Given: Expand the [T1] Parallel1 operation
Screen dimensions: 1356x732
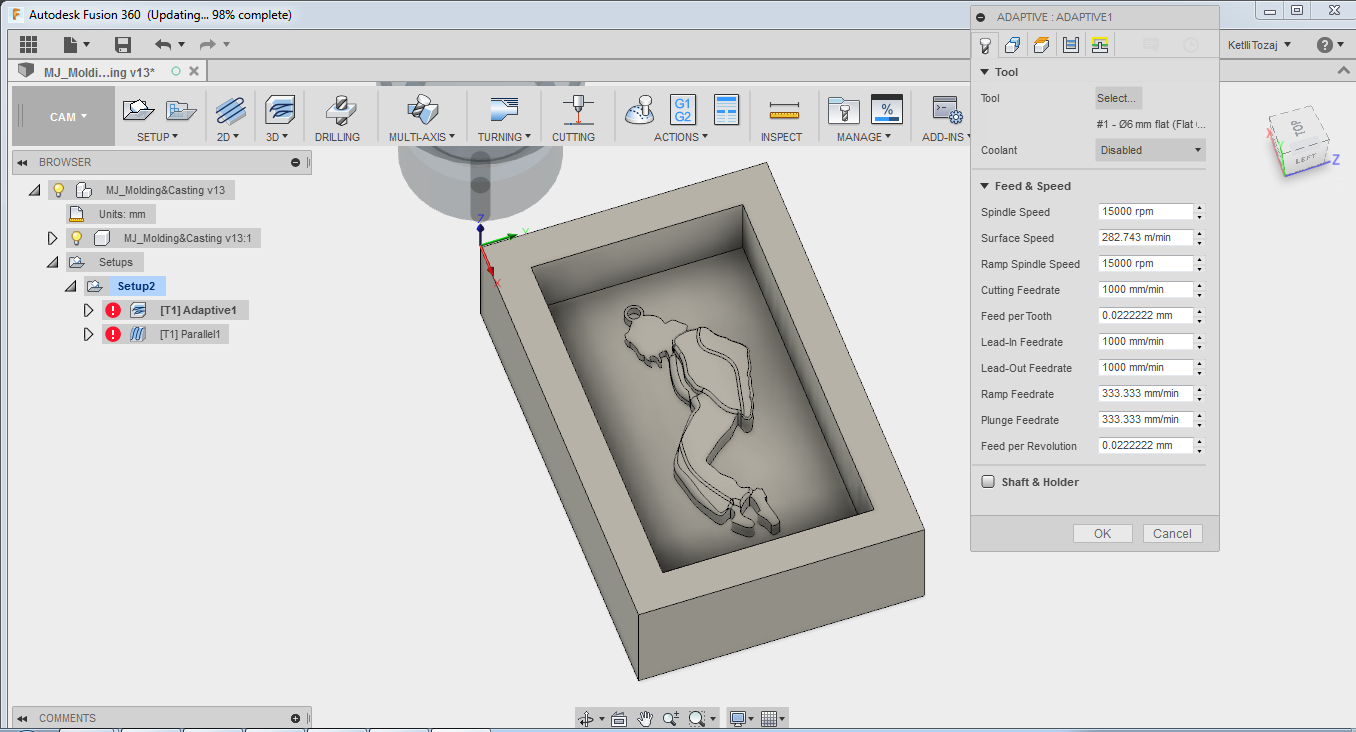Looking at the screenshot, I should pos(89,334).
